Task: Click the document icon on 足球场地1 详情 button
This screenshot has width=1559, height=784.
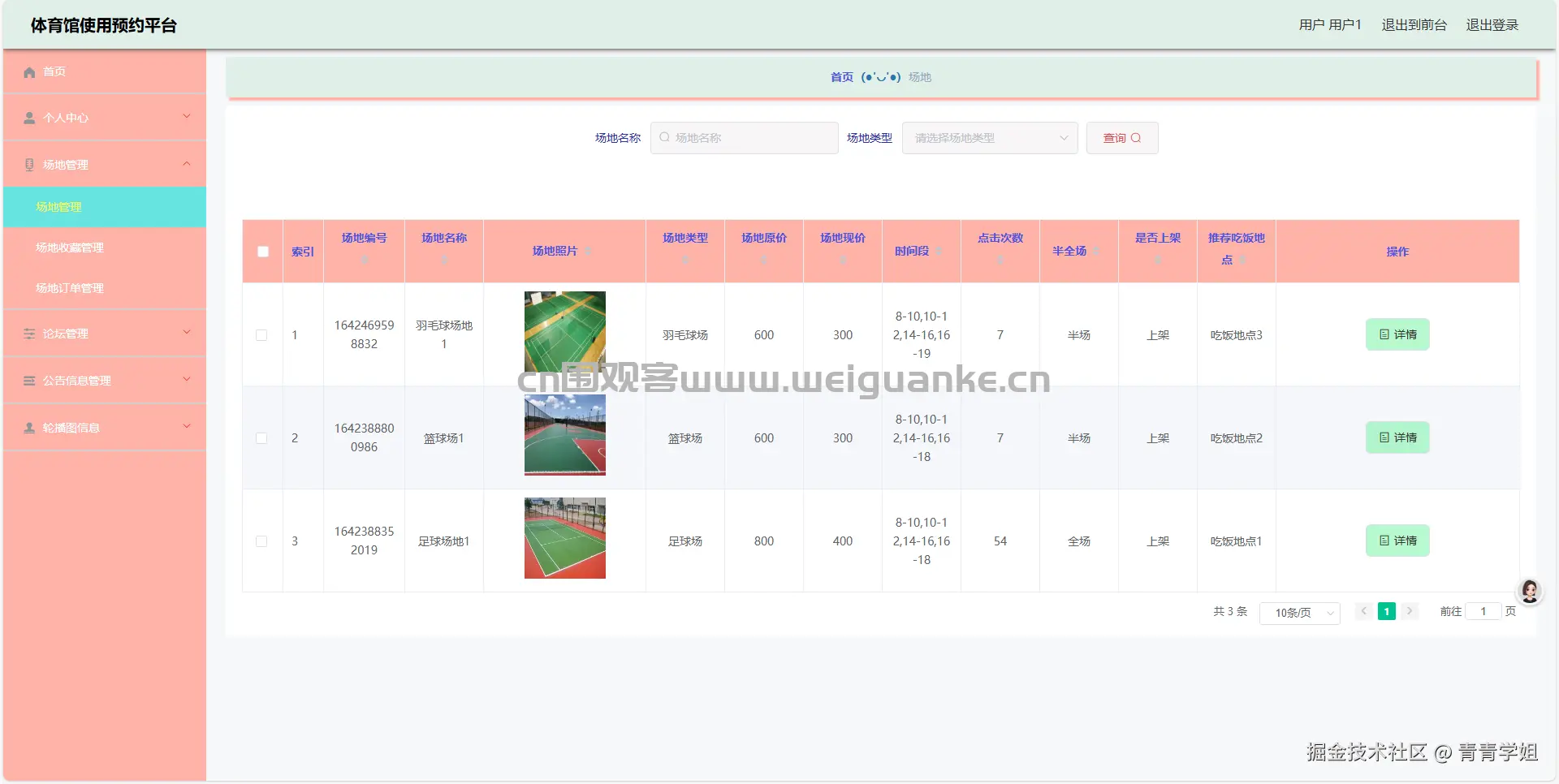Action: [1384, 541]
